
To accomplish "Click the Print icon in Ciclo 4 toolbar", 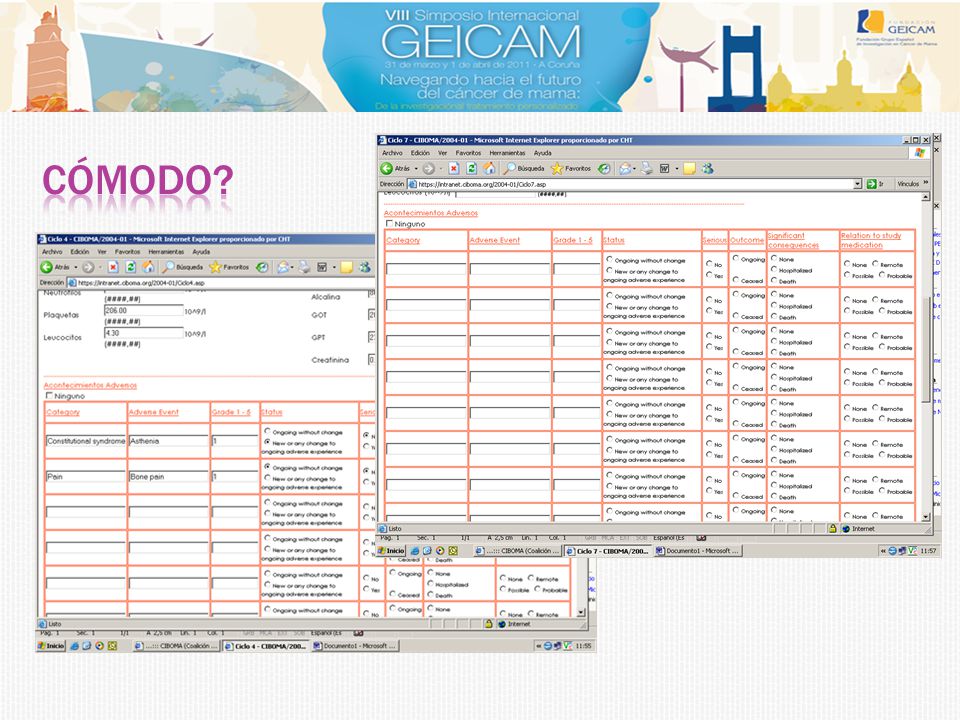I will 304,267.
